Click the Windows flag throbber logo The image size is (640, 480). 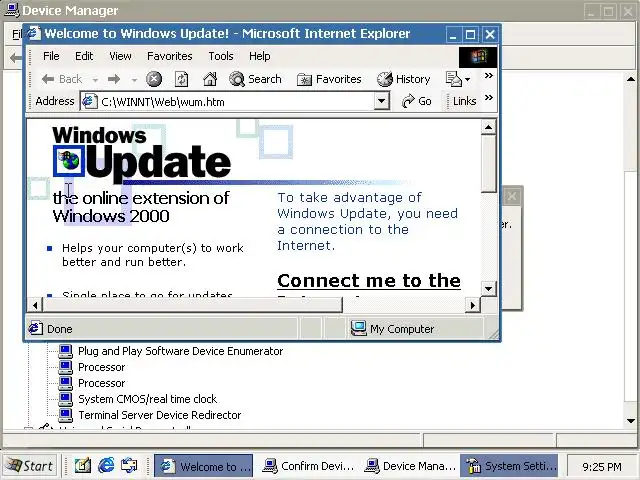tap(478, 57)
